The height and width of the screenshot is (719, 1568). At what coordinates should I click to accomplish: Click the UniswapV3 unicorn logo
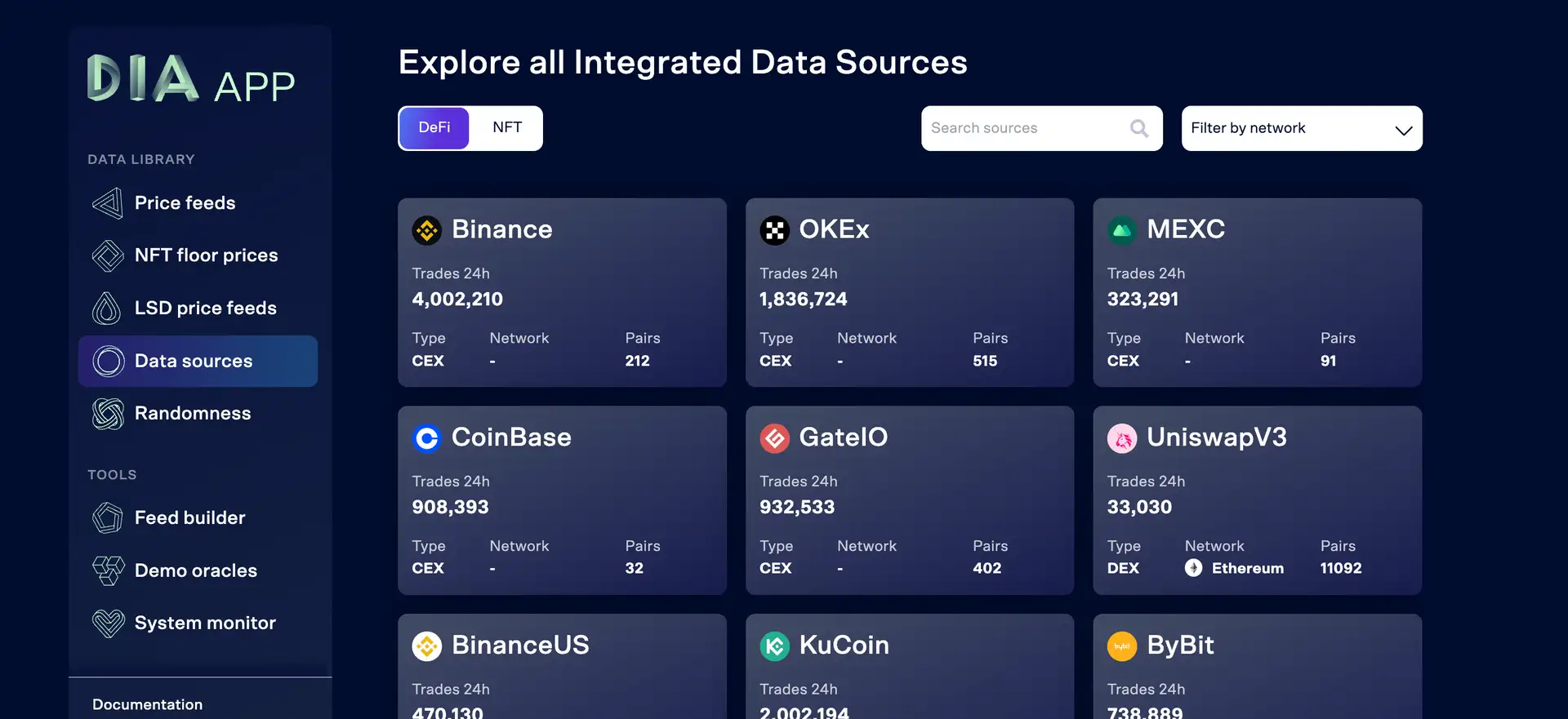tap(1121, 438)
